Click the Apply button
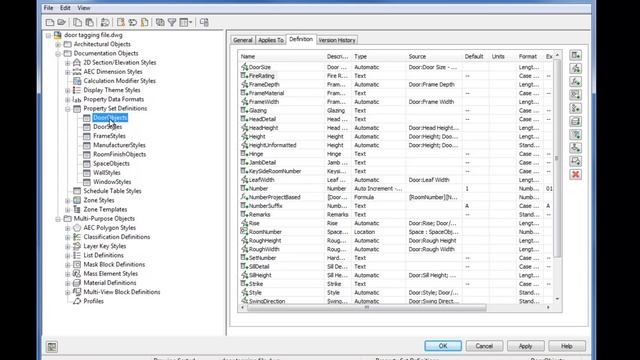The height and width of the screenshot is (360, 640). 525,346
